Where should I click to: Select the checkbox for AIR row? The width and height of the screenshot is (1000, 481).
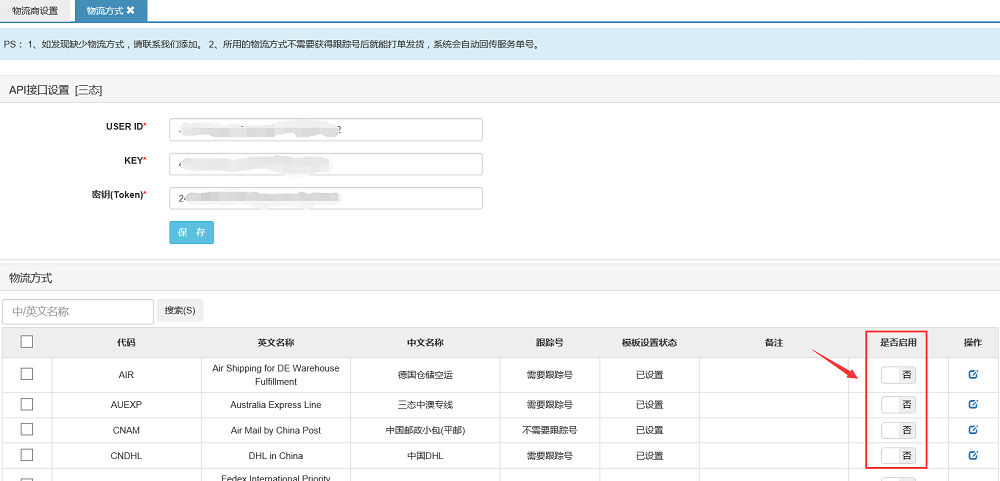(27, 374)
